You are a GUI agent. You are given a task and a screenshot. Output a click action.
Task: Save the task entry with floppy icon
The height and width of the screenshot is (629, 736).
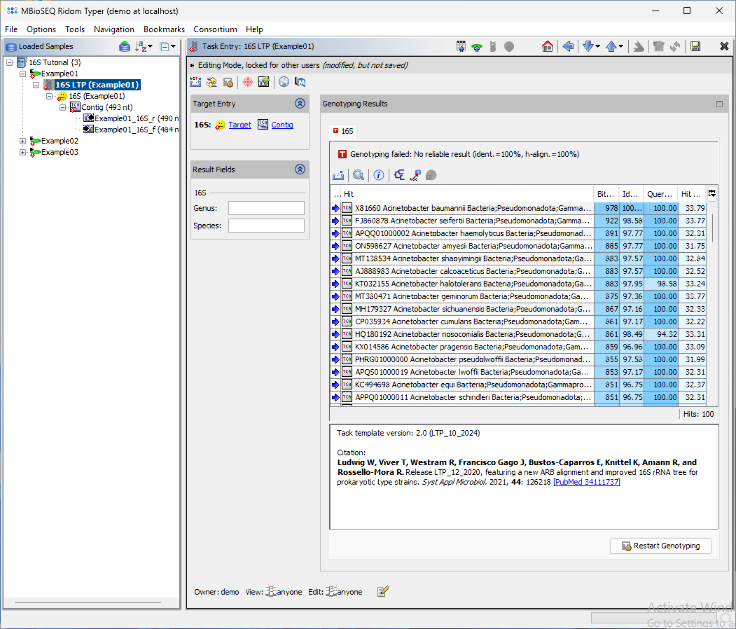click(695, 46)
